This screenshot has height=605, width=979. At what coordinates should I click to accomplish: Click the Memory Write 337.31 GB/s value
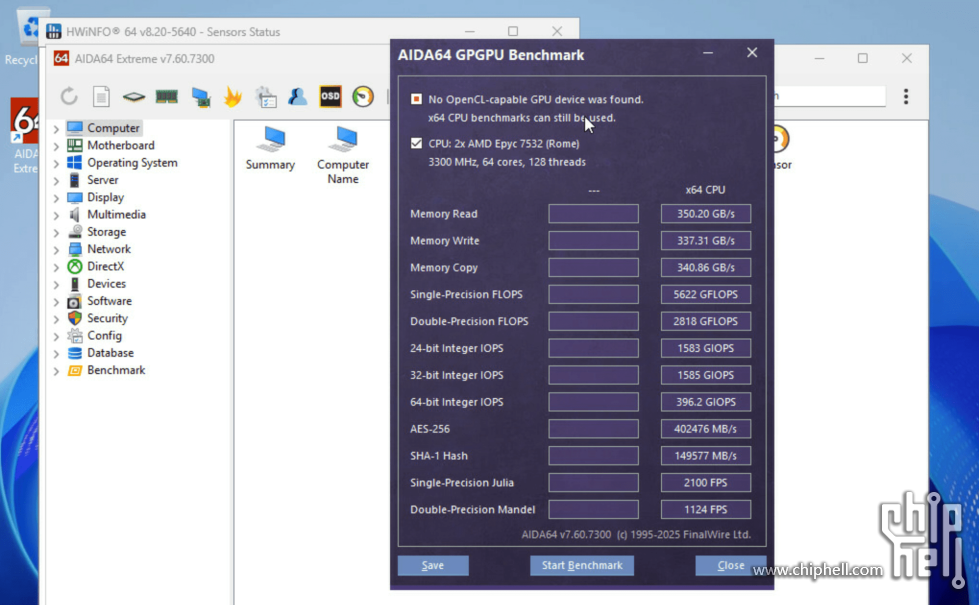click(x=706, y=240)
